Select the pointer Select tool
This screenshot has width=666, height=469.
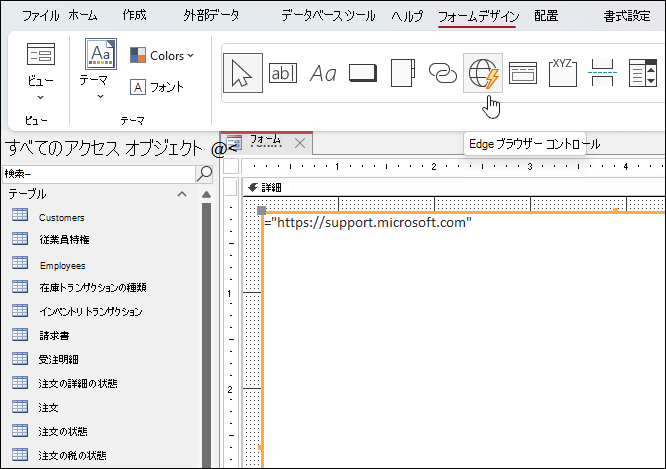tap(243, 73)
